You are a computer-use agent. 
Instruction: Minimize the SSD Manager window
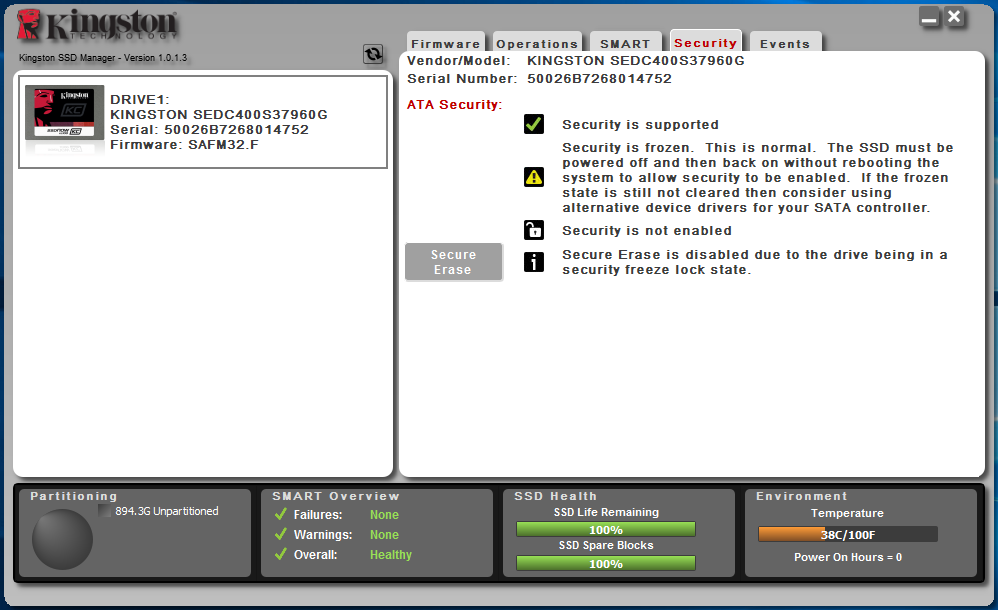929,17
